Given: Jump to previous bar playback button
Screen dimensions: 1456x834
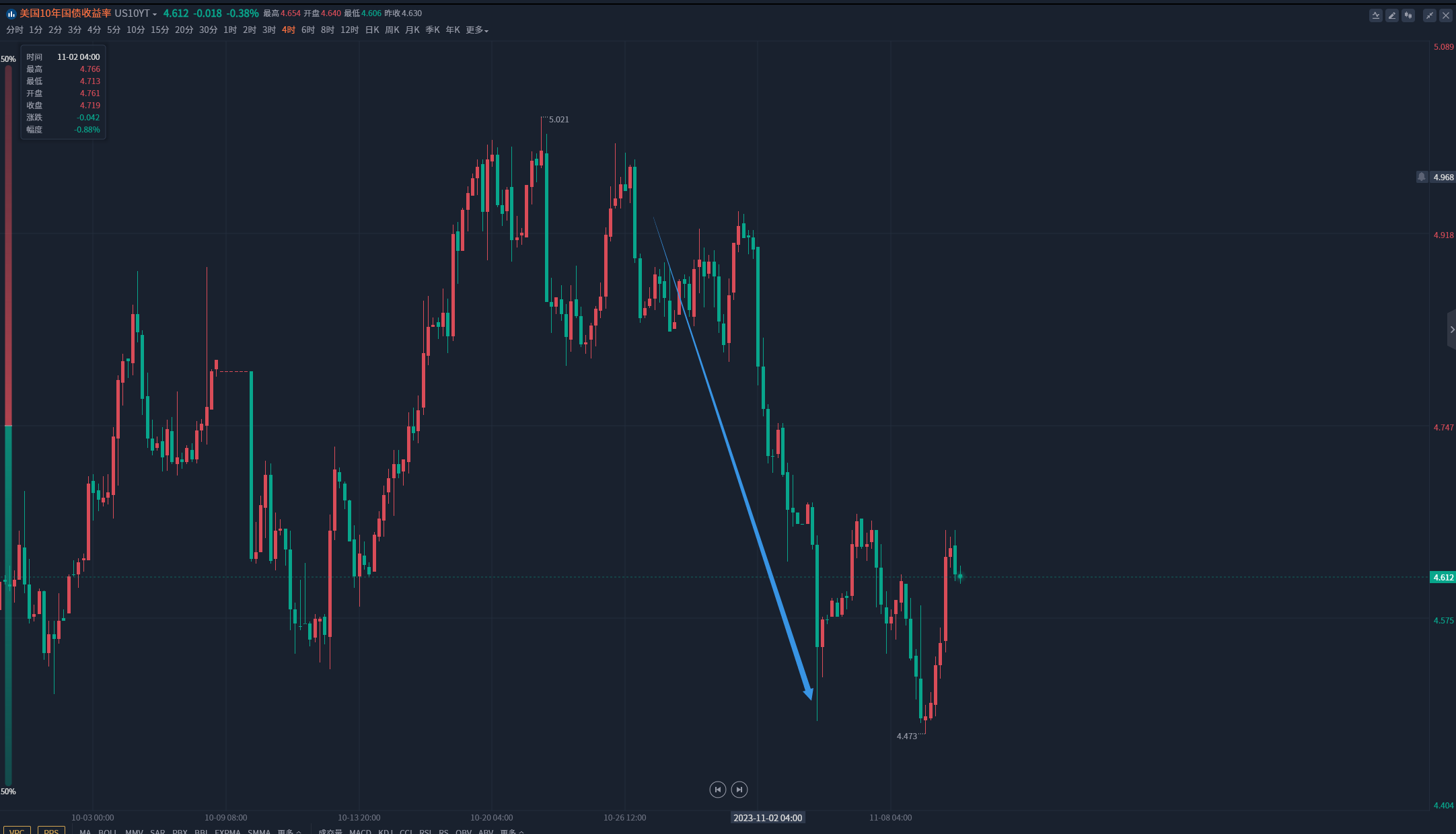Looking at the screenshot, I should (717, 790).
